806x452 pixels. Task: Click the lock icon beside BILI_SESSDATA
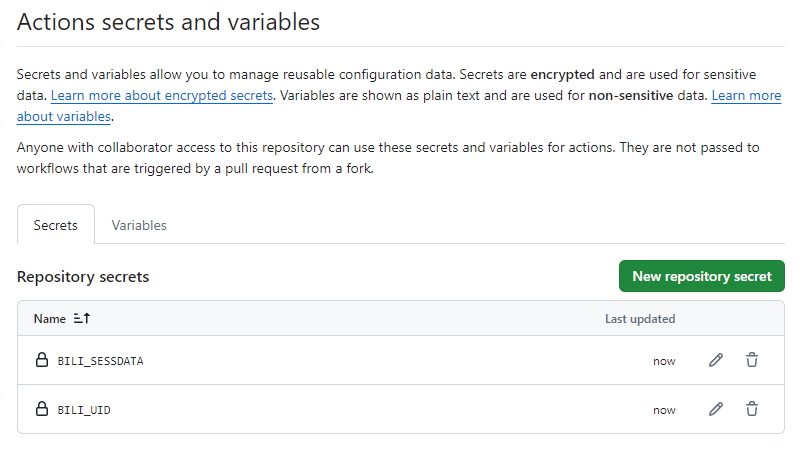pos(42,360)
